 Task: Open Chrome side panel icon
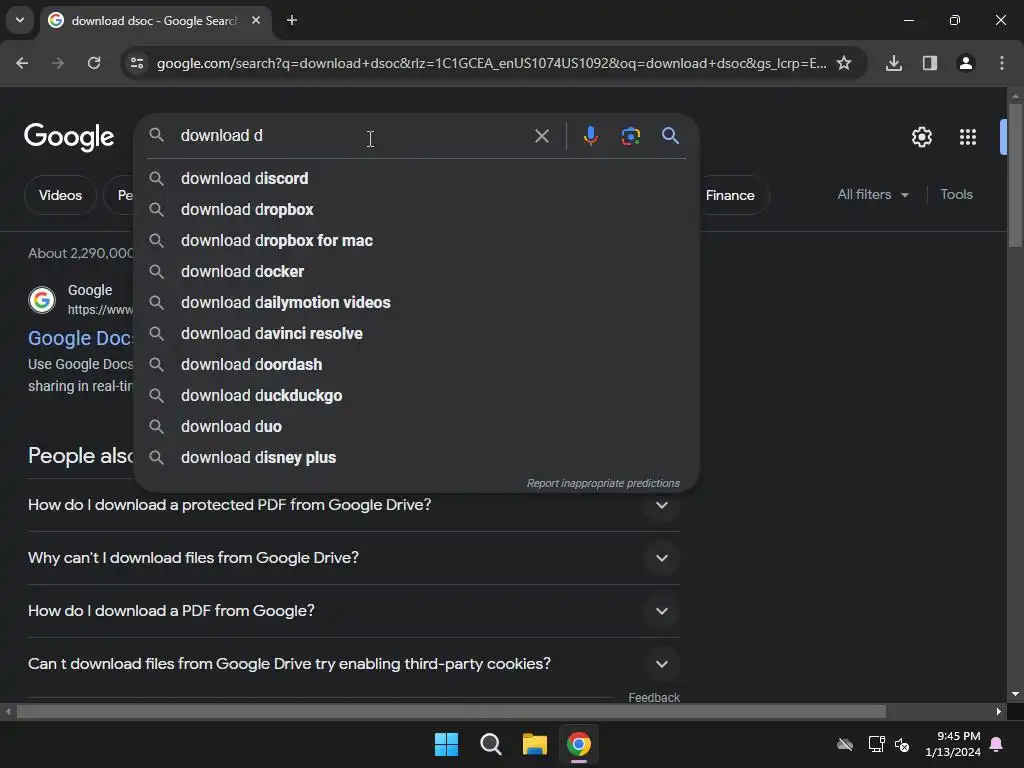tap(930, 63)
